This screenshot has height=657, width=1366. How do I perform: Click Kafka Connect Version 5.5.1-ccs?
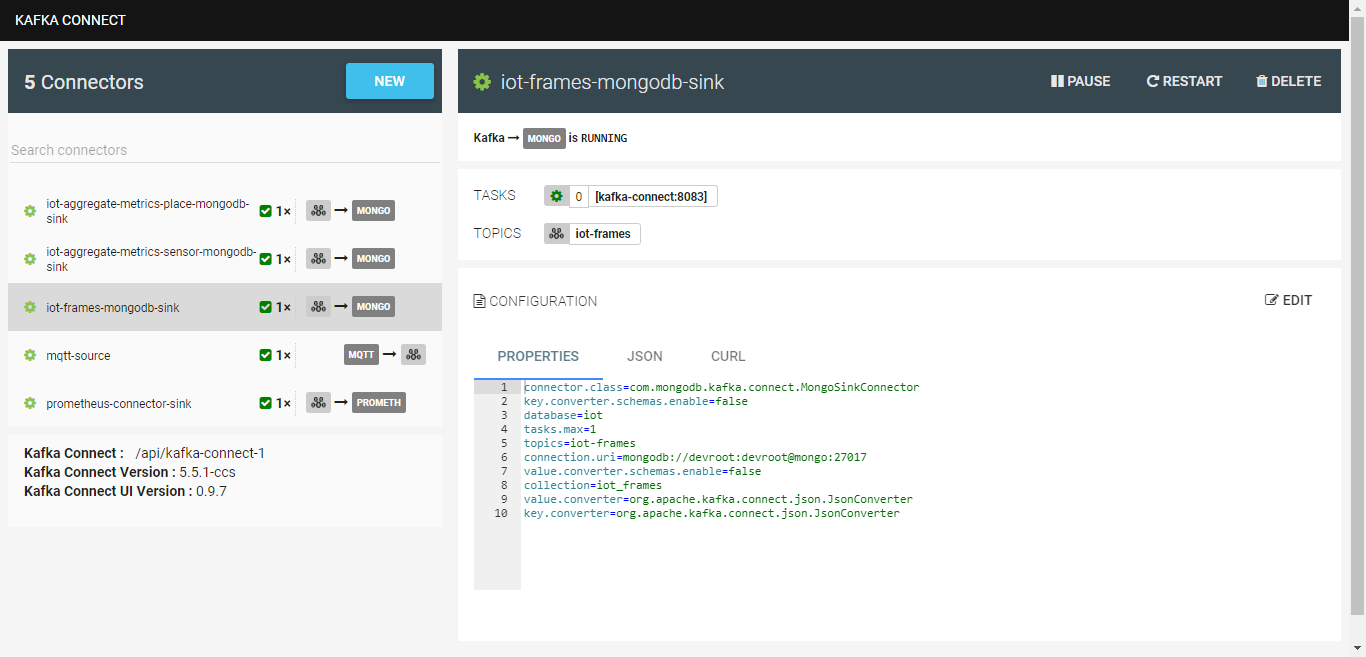click(130, 472)
